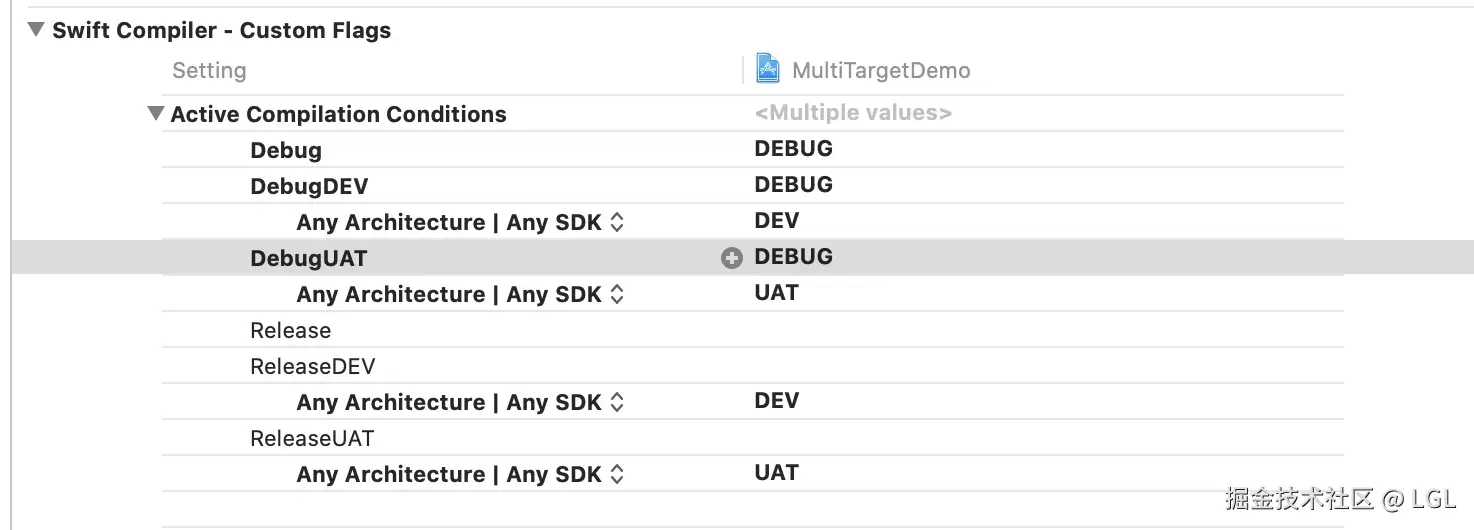This screenshot has width=1474, height=530.
Task: Click the DEBUG value for Debug configuration
Action: click(793, 149)
